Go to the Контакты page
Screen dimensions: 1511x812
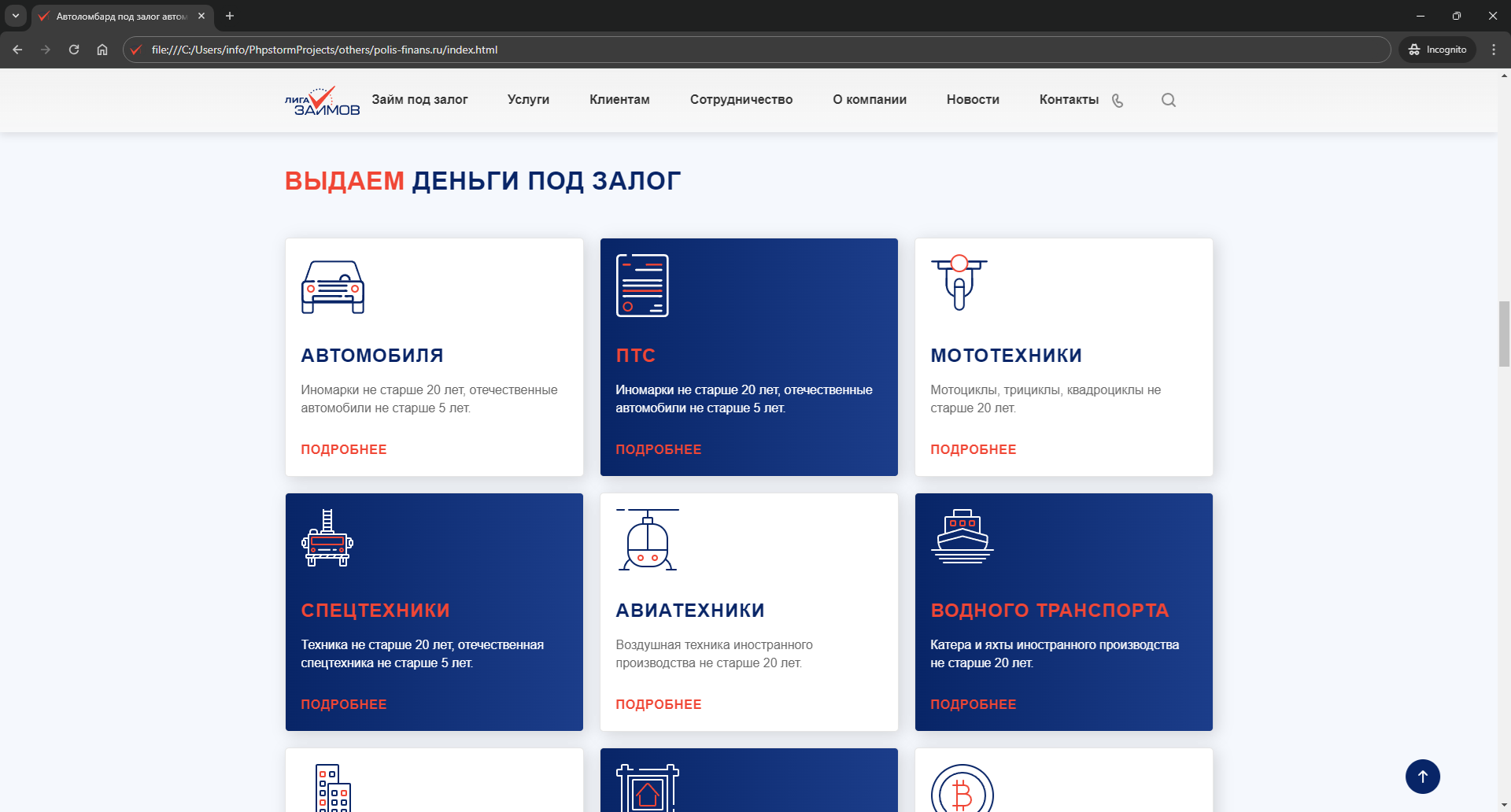(x=1069, y=100)
